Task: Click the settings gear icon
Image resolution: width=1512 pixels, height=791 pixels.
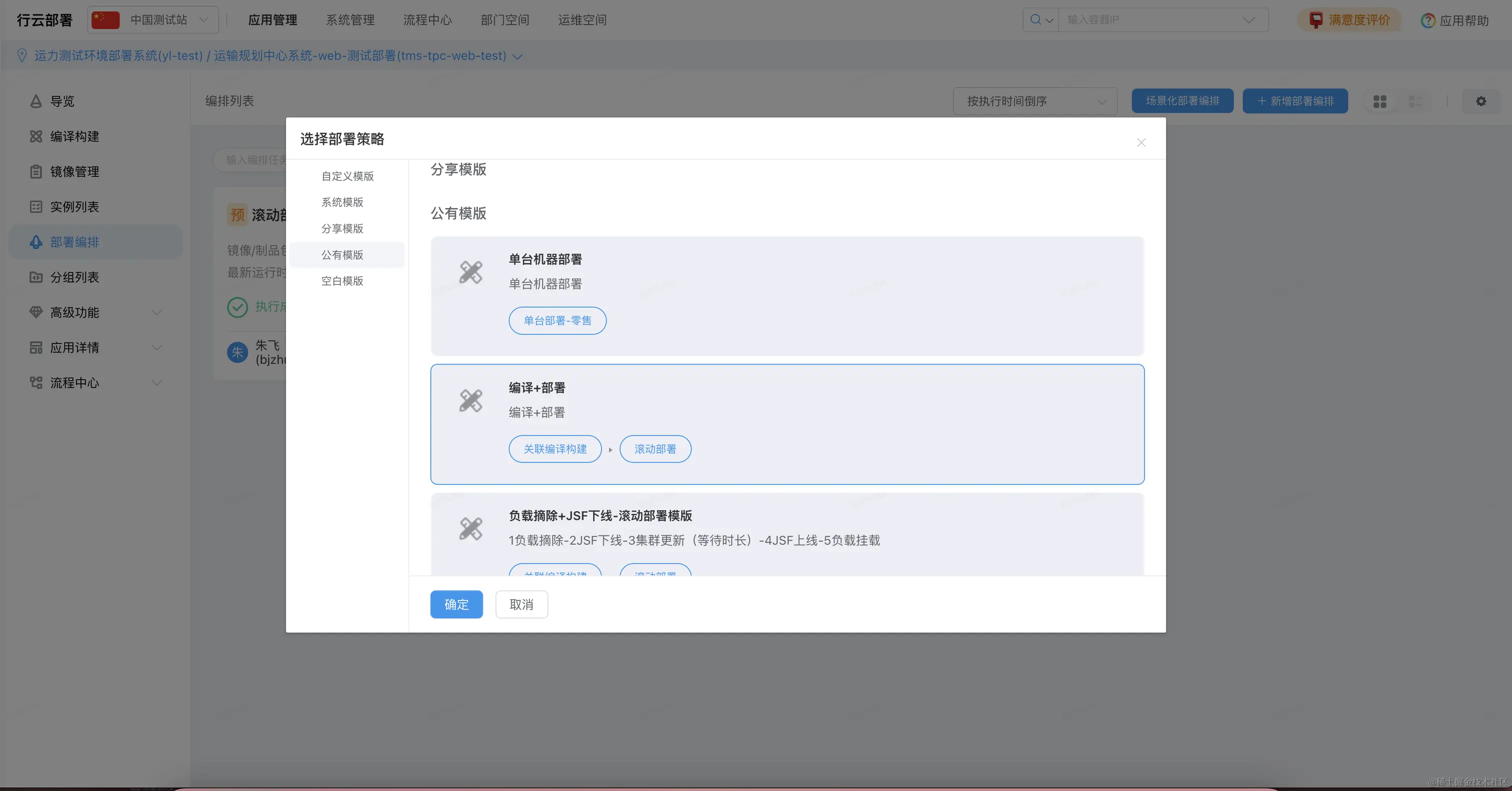Action: (1481, 101)
